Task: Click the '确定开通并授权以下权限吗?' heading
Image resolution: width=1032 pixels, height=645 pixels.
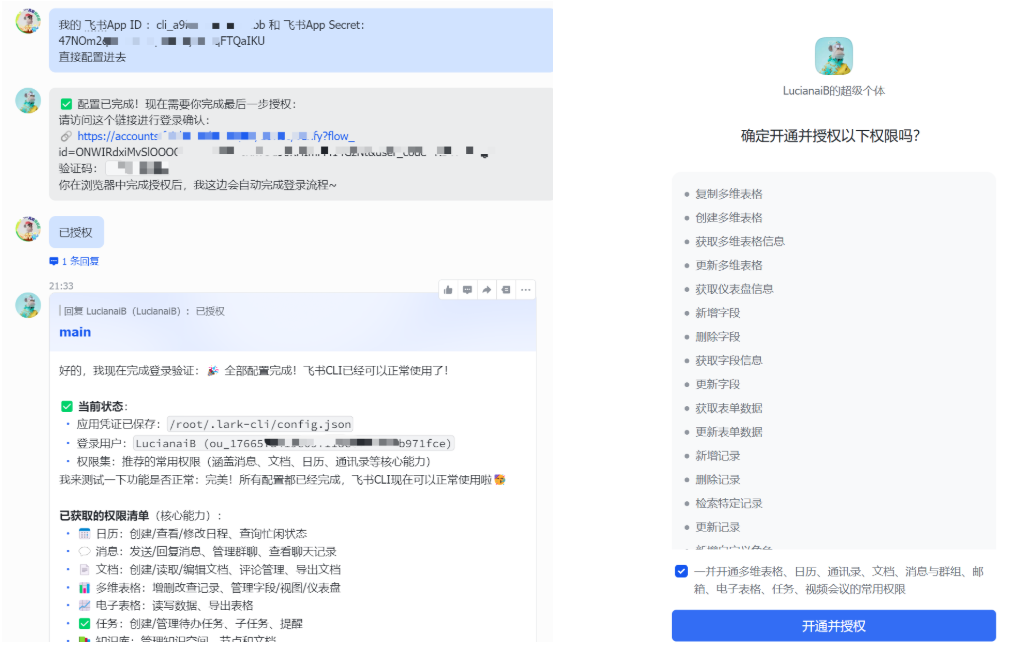Action: [831, 136]
